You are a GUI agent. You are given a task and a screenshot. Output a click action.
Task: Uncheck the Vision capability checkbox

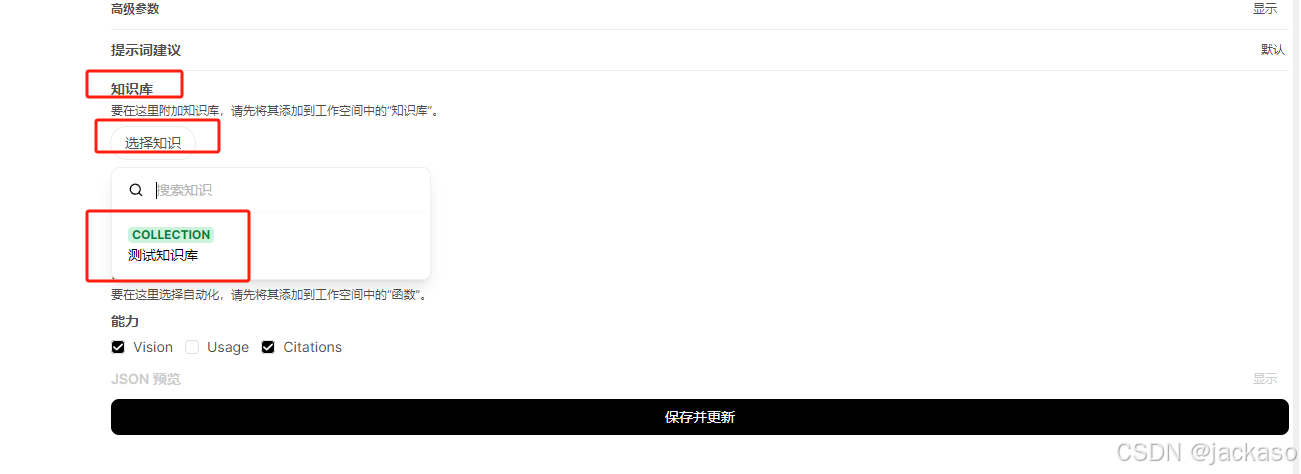tap(118, 347)
